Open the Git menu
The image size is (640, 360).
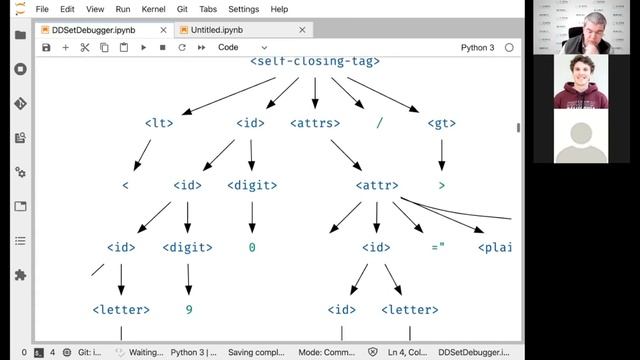(x=182, y=9)
